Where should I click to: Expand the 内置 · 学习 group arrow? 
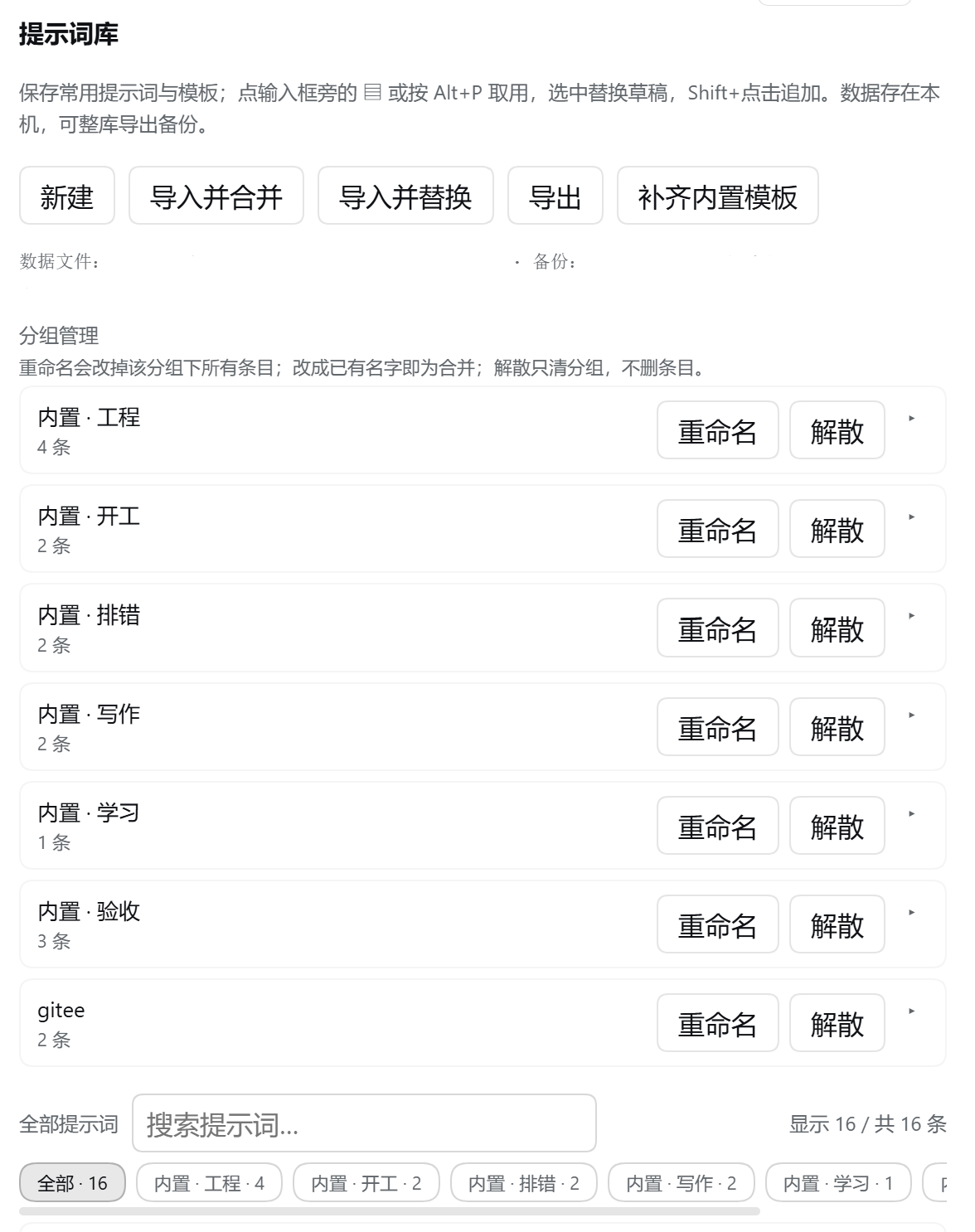[x=912, y=814]
